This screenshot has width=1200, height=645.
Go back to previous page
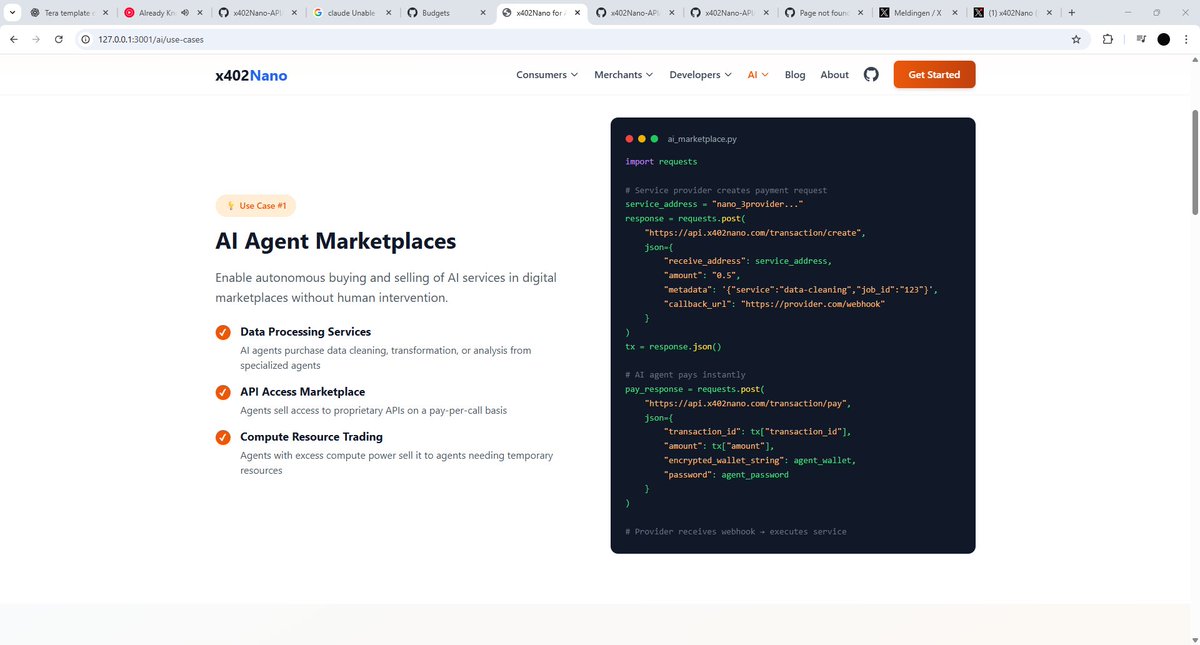click(x=14, y=39)
